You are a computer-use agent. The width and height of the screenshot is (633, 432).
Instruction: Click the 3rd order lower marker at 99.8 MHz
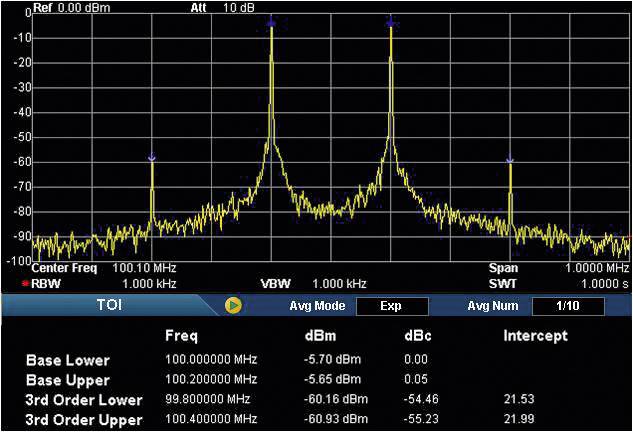point(152,157)
